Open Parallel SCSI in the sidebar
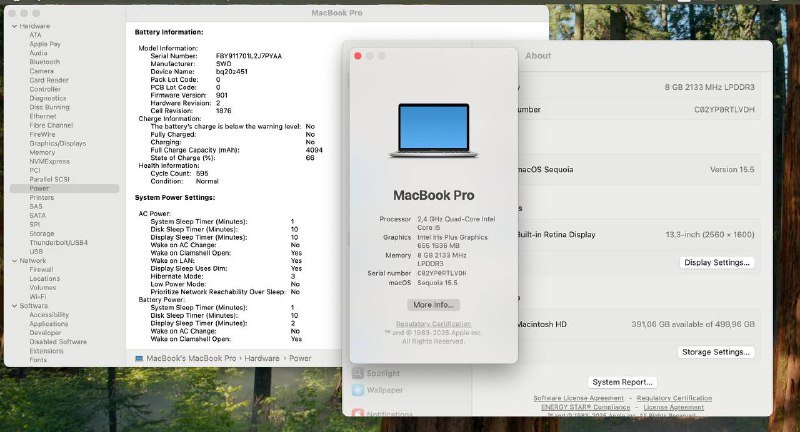 tap(49, 180)
